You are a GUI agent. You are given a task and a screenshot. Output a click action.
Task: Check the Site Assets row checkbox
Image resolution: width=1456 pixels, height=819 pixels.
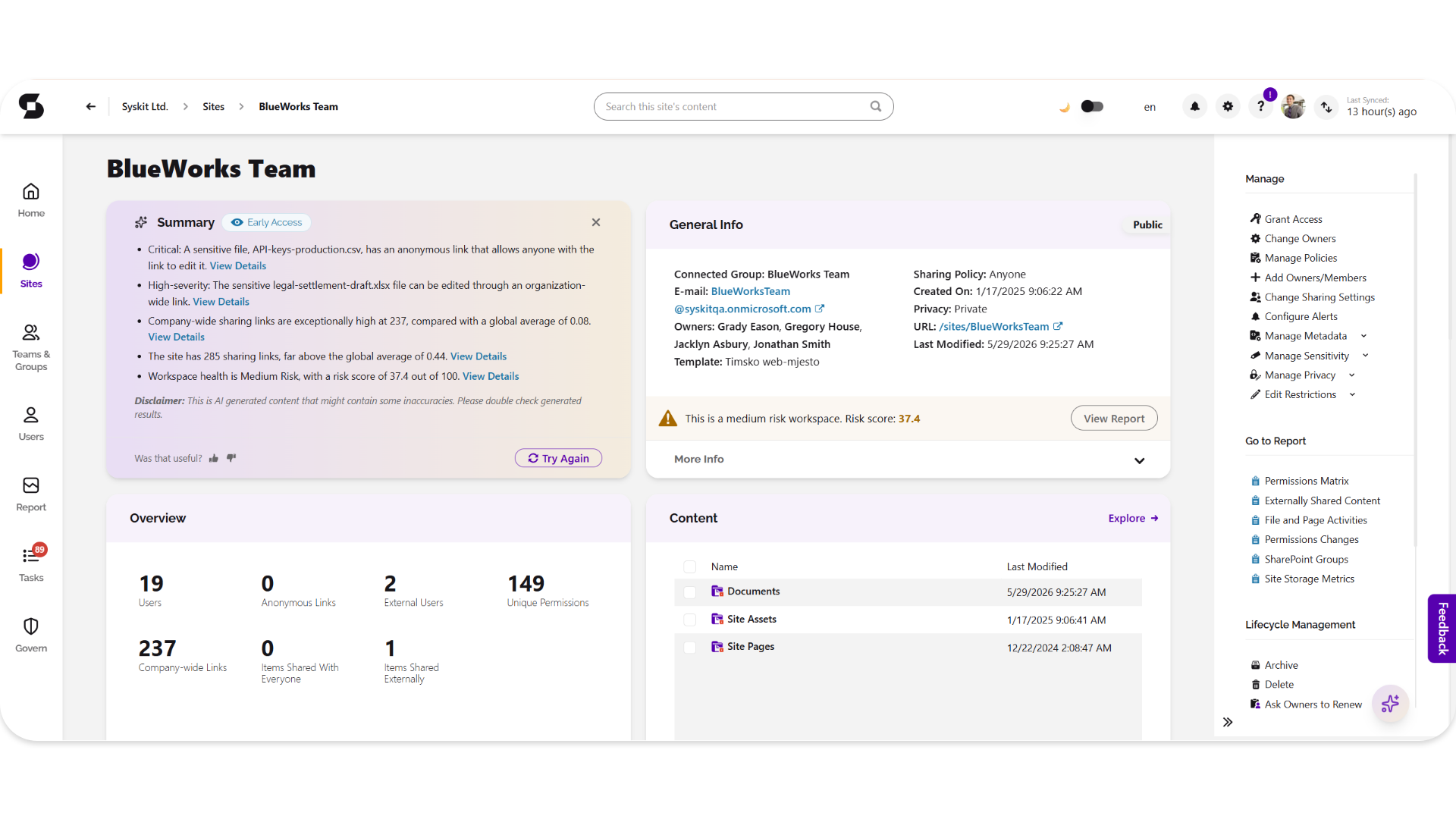689,620
